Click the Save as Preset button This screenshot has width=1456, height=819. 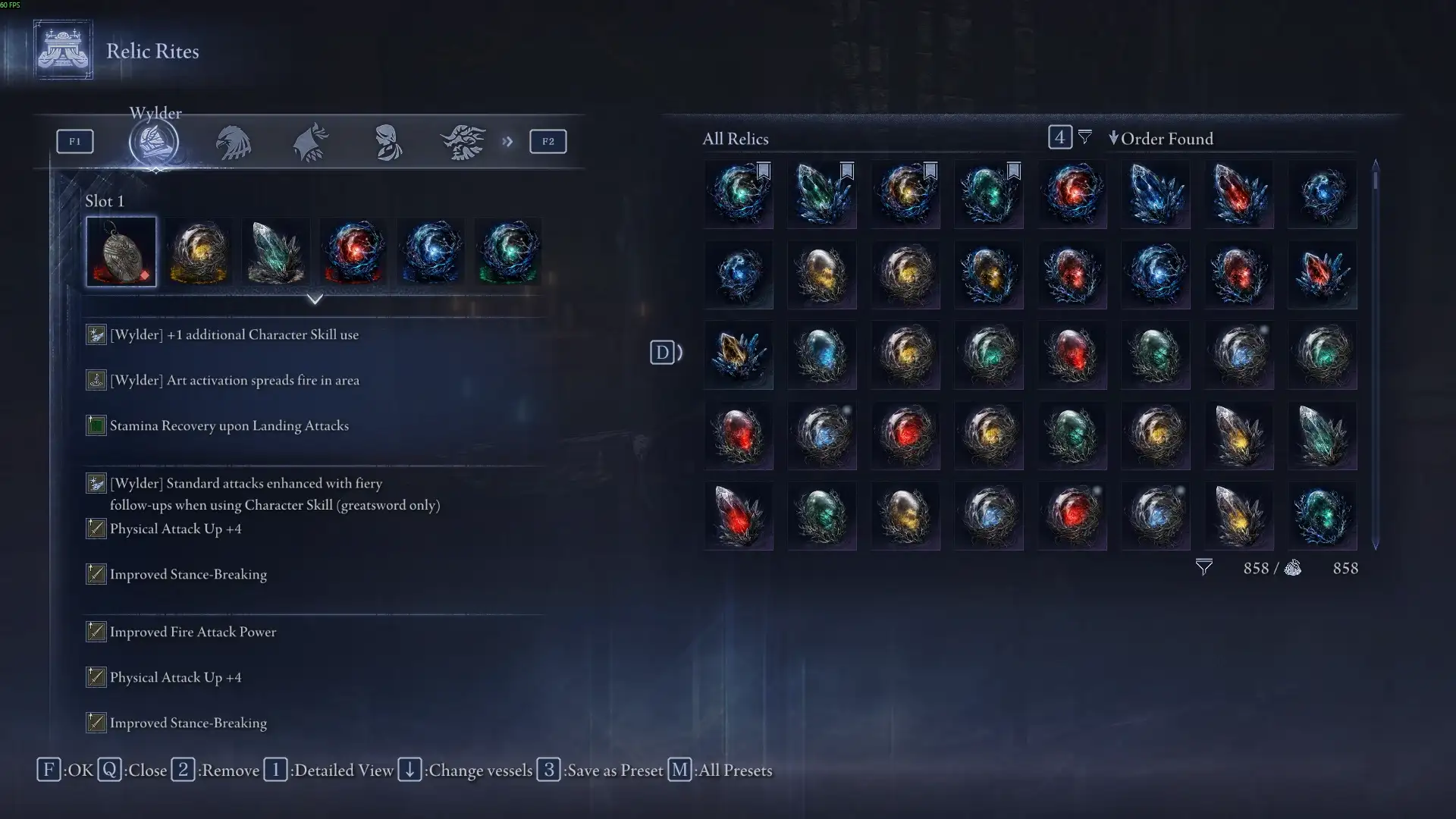click(x=601, y=770)
